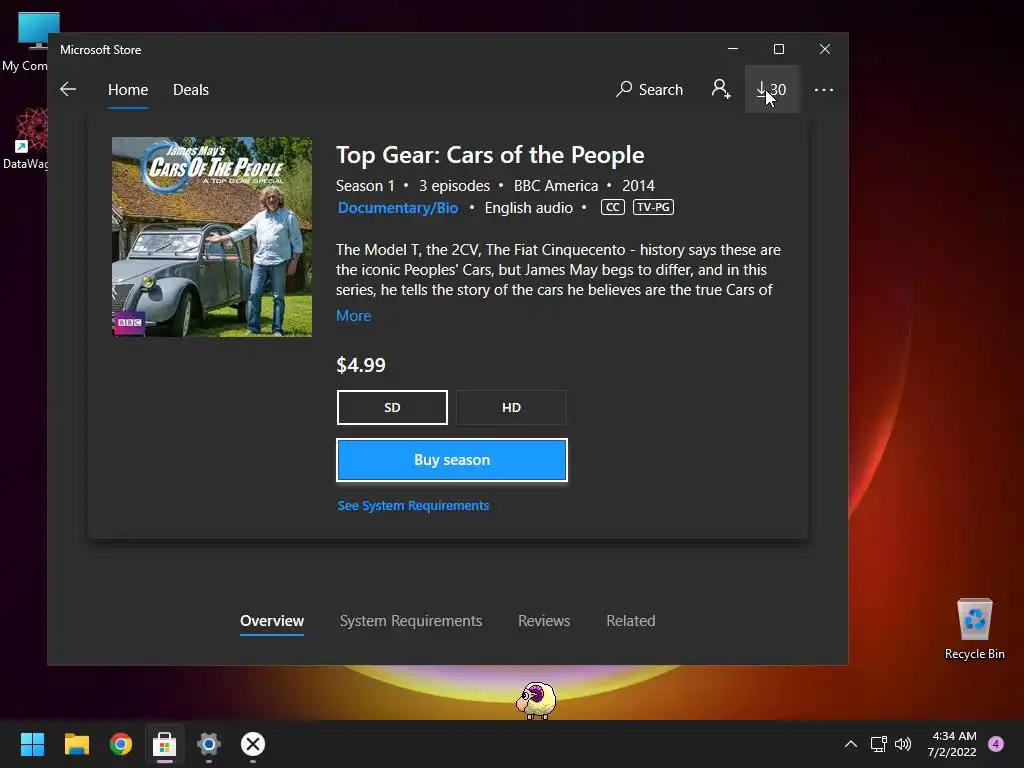The height and width of the screenshot is (768, 1024).
Task: Click the CC closed captions badge
Action: [x=613, y=207]
